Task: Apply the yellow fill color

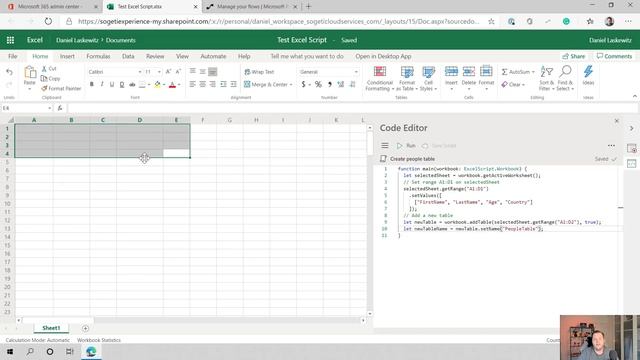Action: (157, 84)
